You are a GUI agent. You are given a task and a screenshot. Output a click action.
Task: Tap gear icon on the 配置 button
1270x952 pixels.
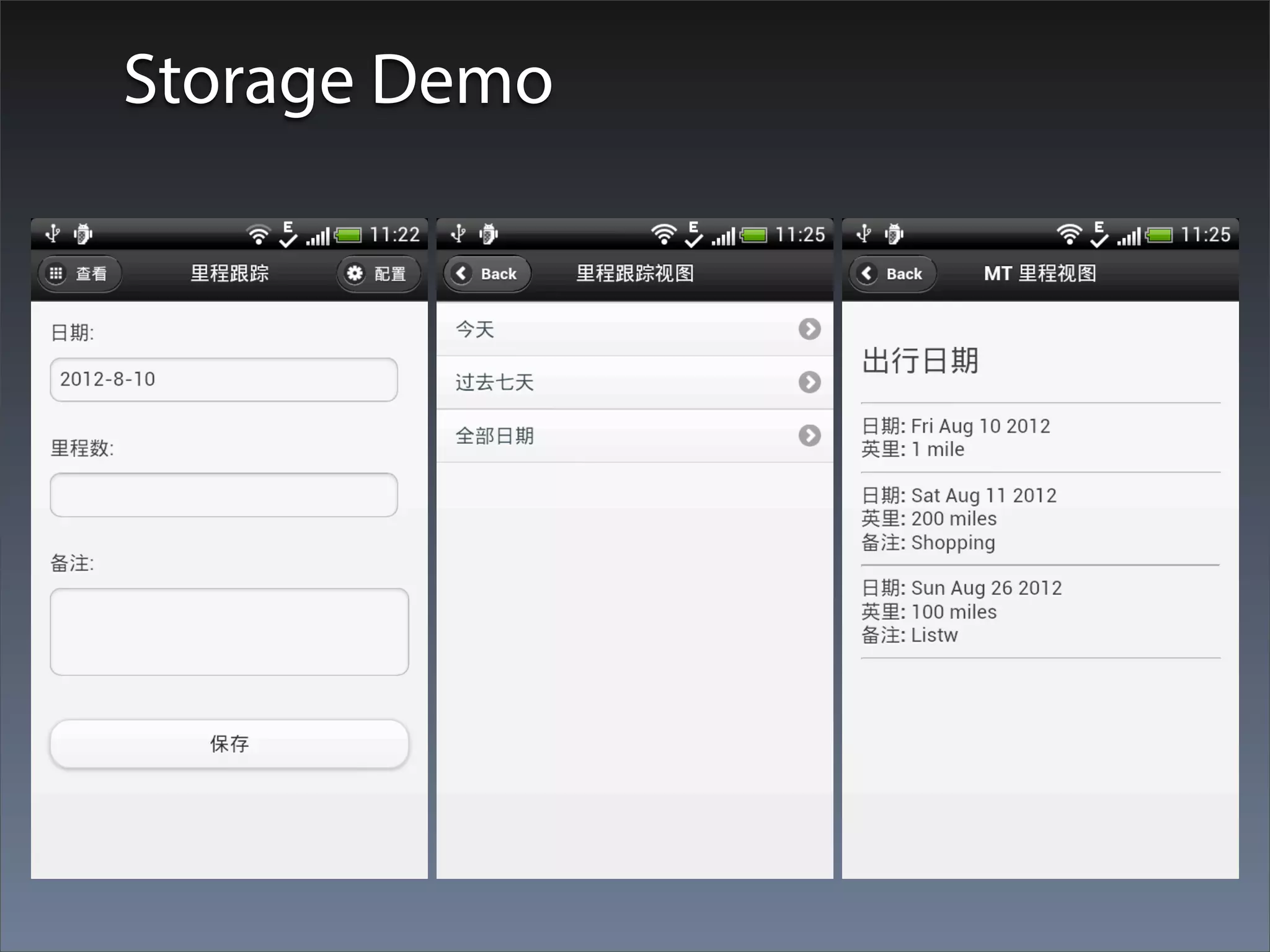[355, 273]
